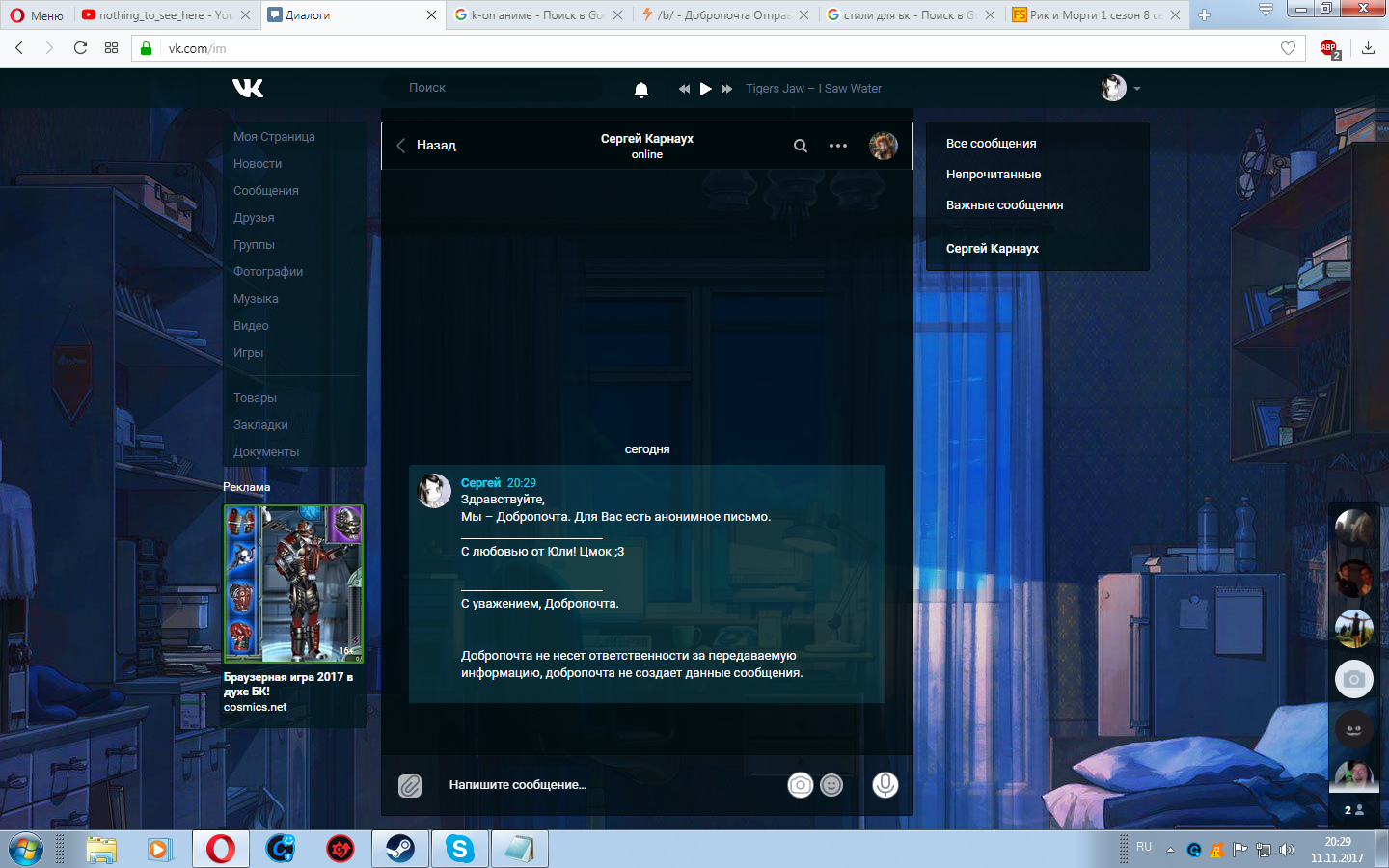Attach a photo with the camera icon
This screenshot has width=1389, height=868.
click(801, 785)
